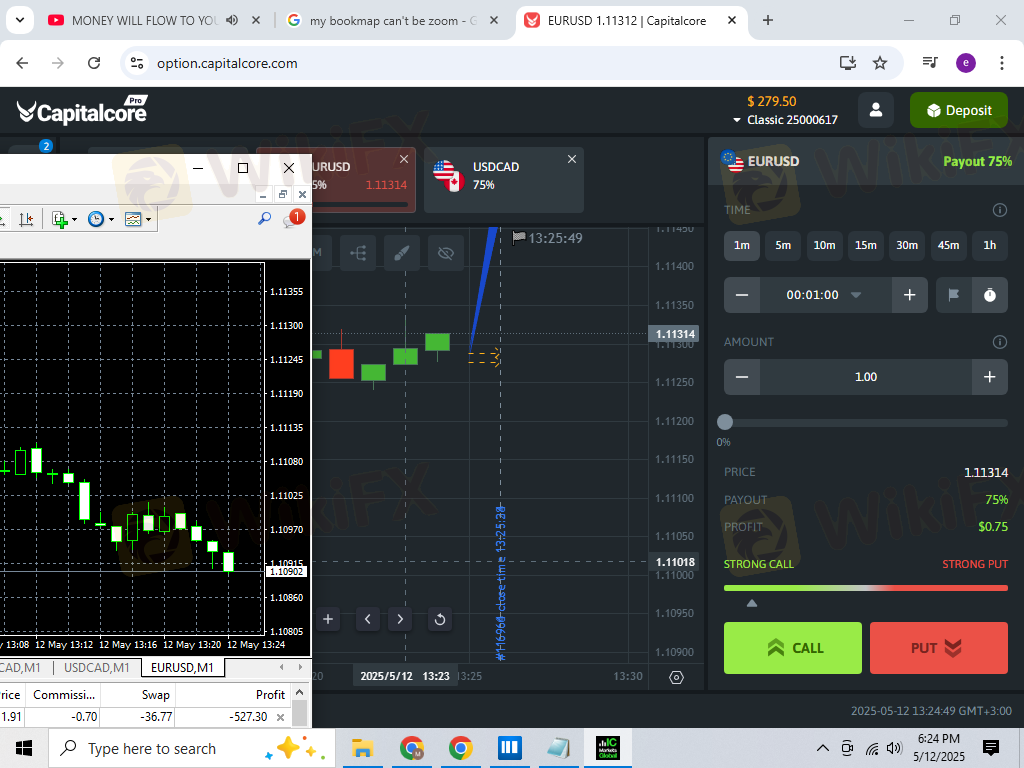This screenshot has height=768, width=1024.
Task: Open IC Markets app in taskbar
Action: pyautogui.click(x=608, y=748)
